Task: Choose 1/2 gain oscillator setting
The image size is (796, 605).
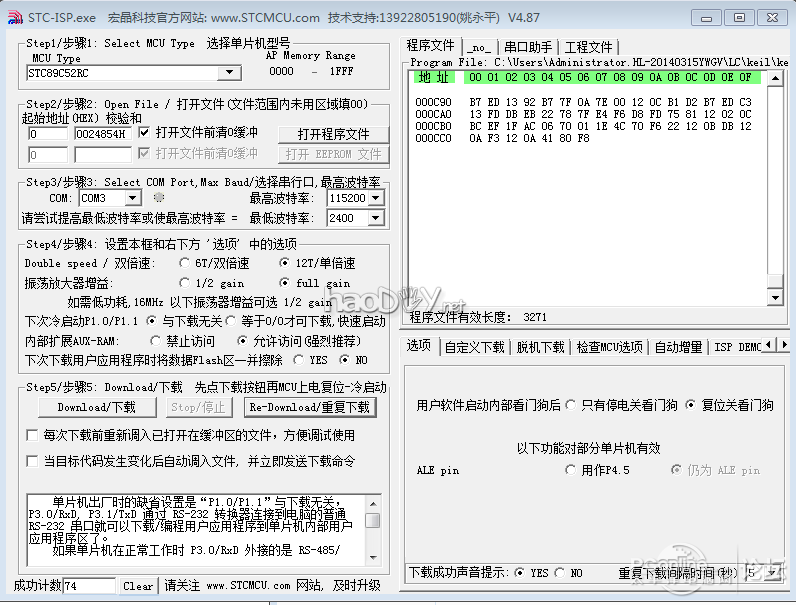Action: tap(184, 283)
